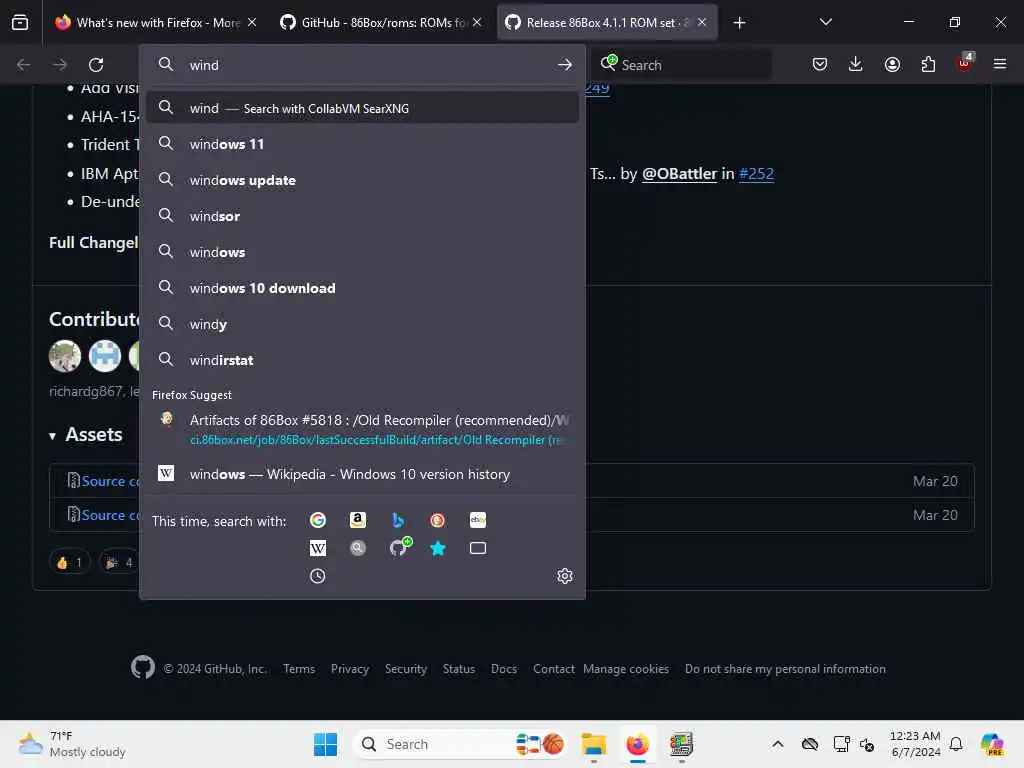The height and width of the screenshot is (768, 1024).
Task: Open the Downloads panel
Action: tap(856, 64)
